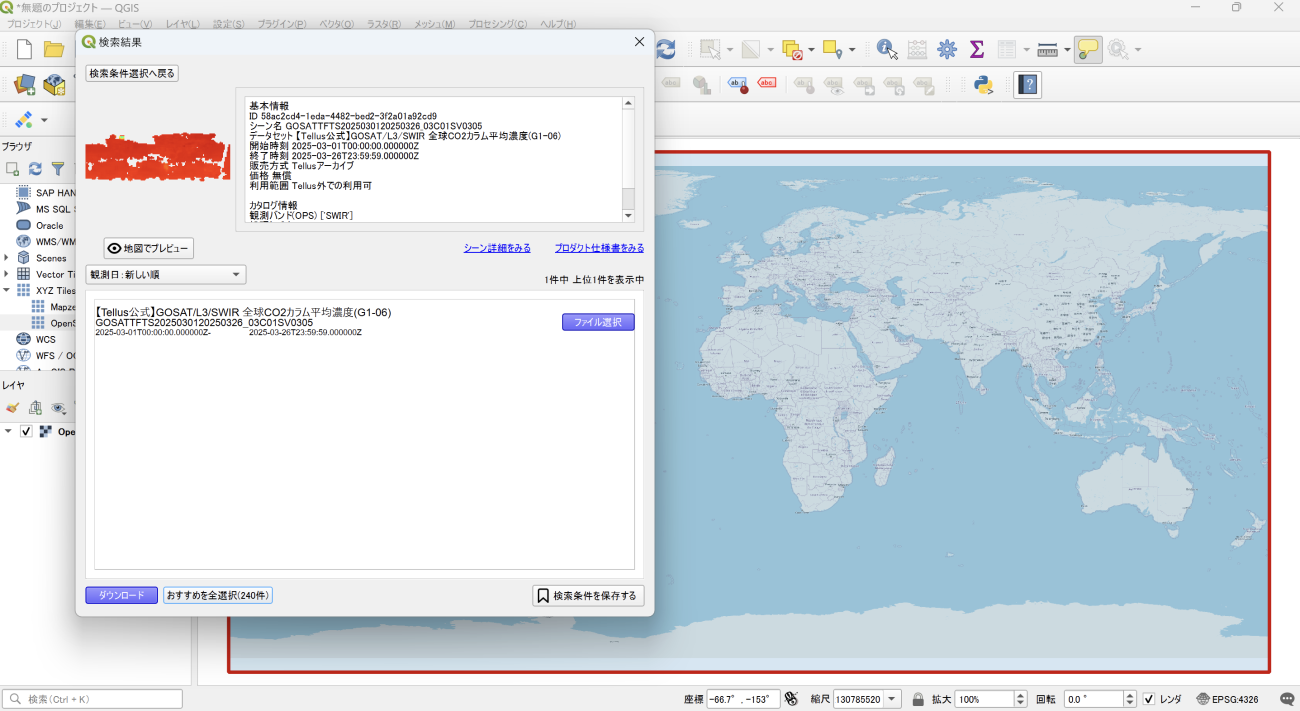Click the Identify Features tool
This screenshot has height=711, width=1300.
coord(887,49)
